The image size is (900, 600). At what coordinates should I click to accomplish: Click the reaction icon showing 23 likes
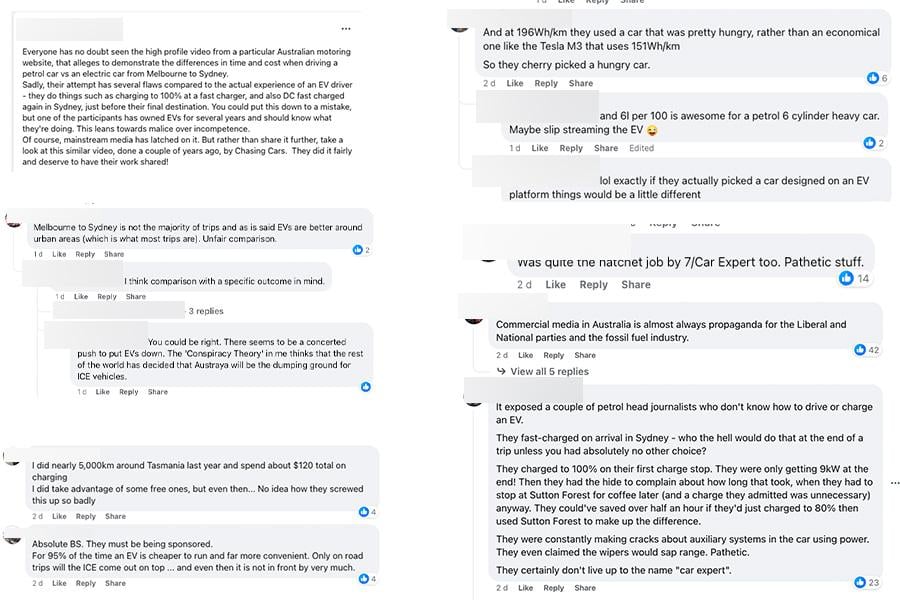pos(859,582)
